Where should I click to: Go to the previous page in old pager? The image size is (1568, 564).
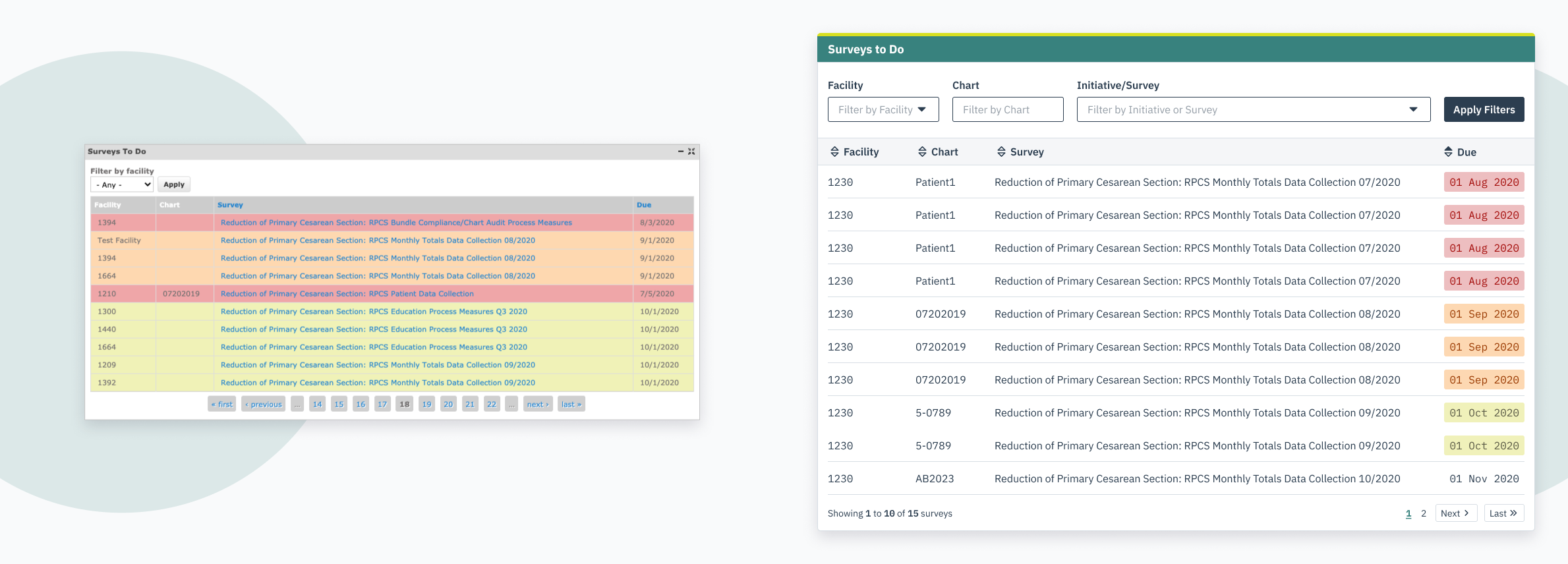(x=264, y=404)
